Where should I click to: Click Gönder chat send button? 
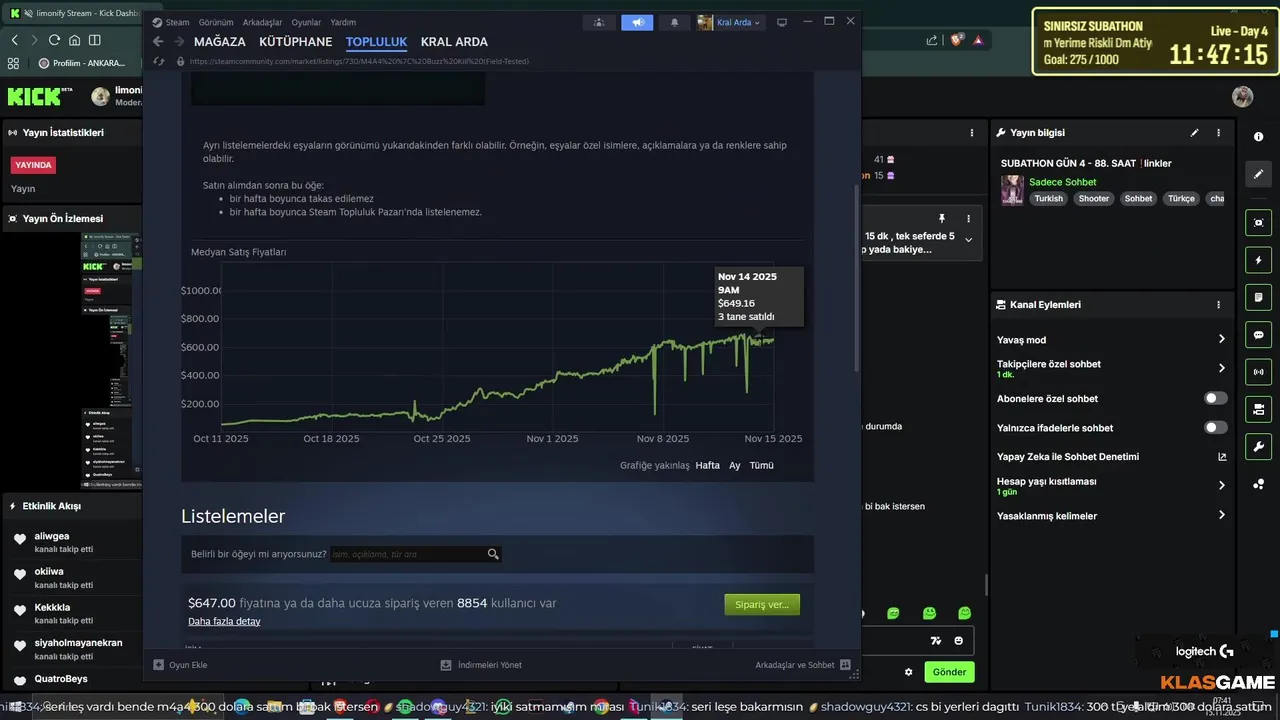tap(950, 672)
